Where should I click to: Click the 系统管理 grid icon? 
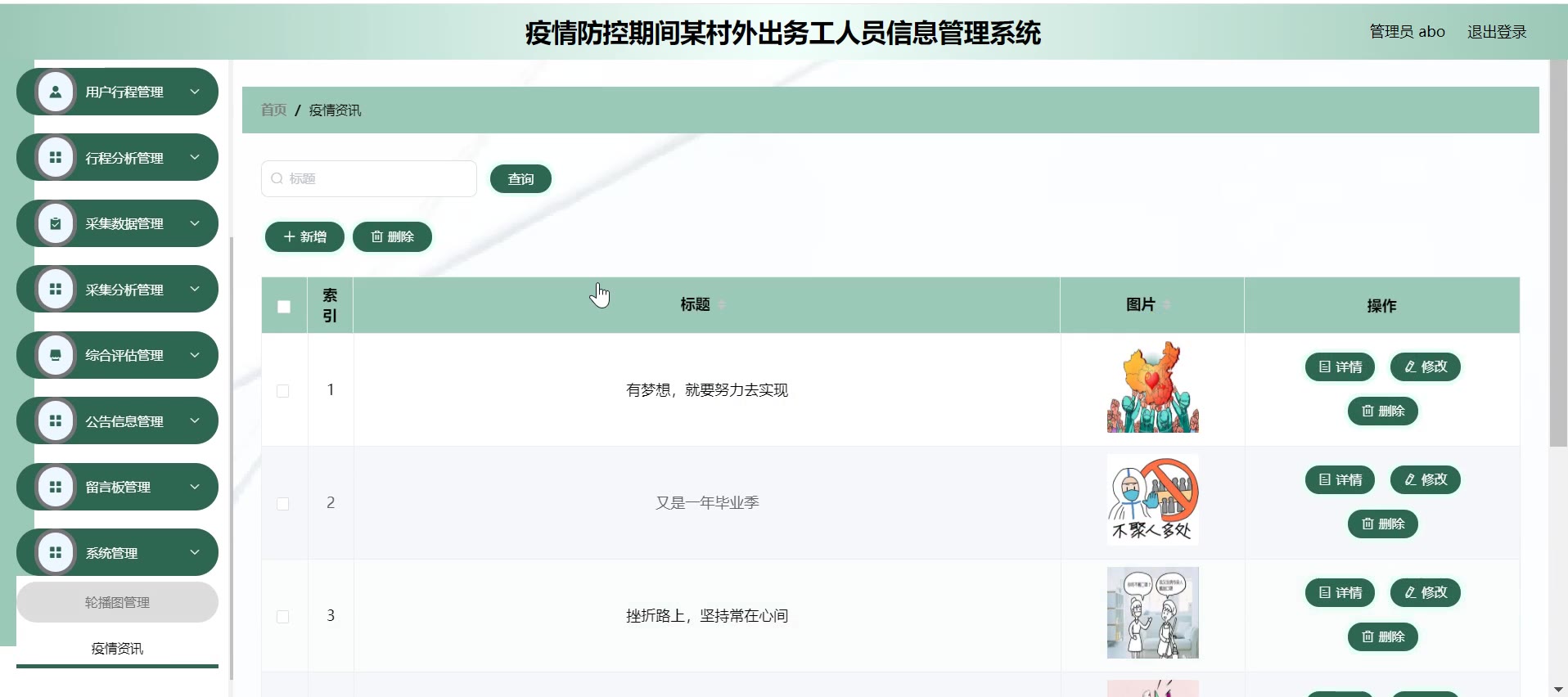click(56, 553)
